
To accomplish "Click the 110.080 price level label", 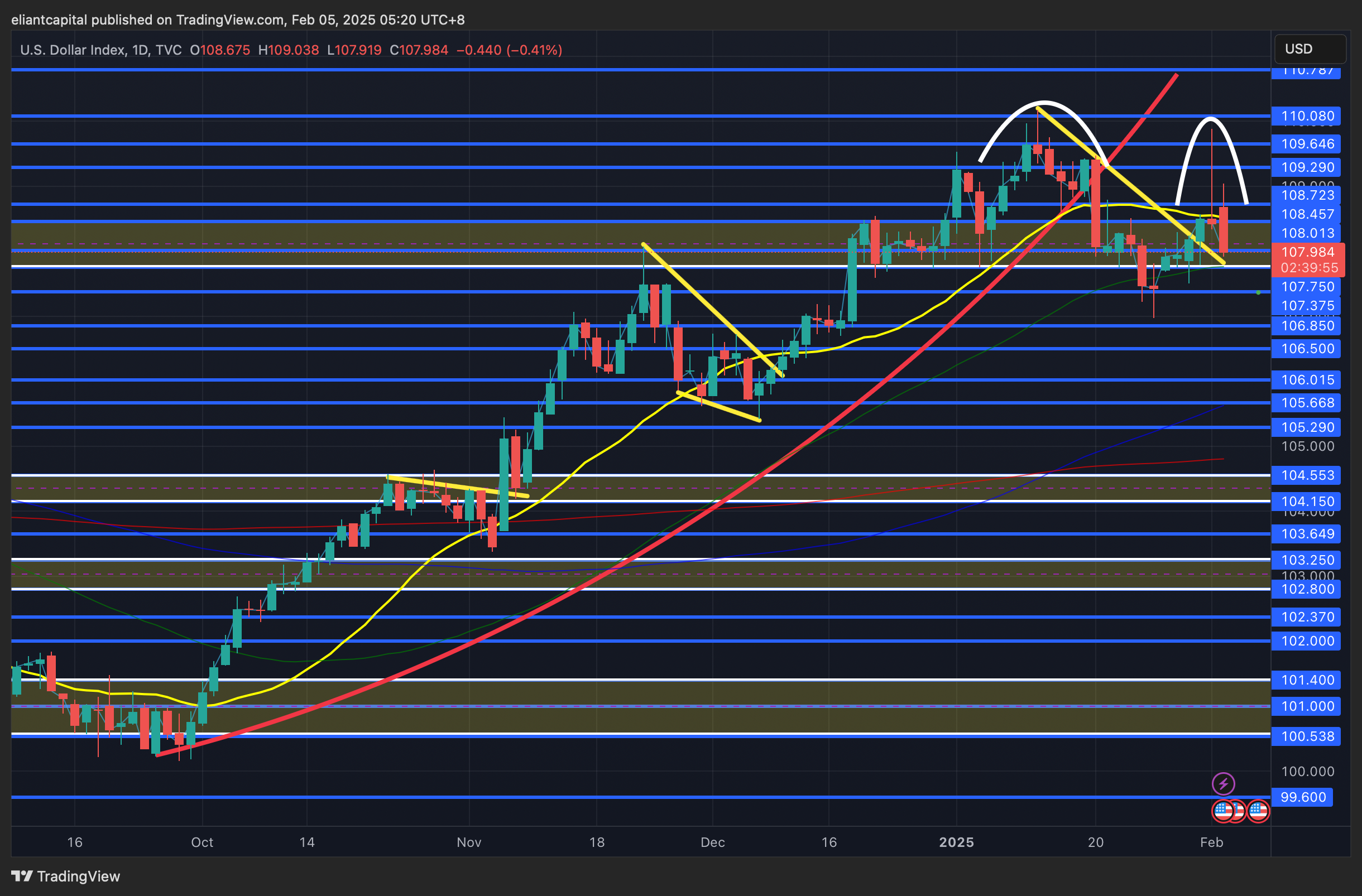I will [x=1307, y=117].
